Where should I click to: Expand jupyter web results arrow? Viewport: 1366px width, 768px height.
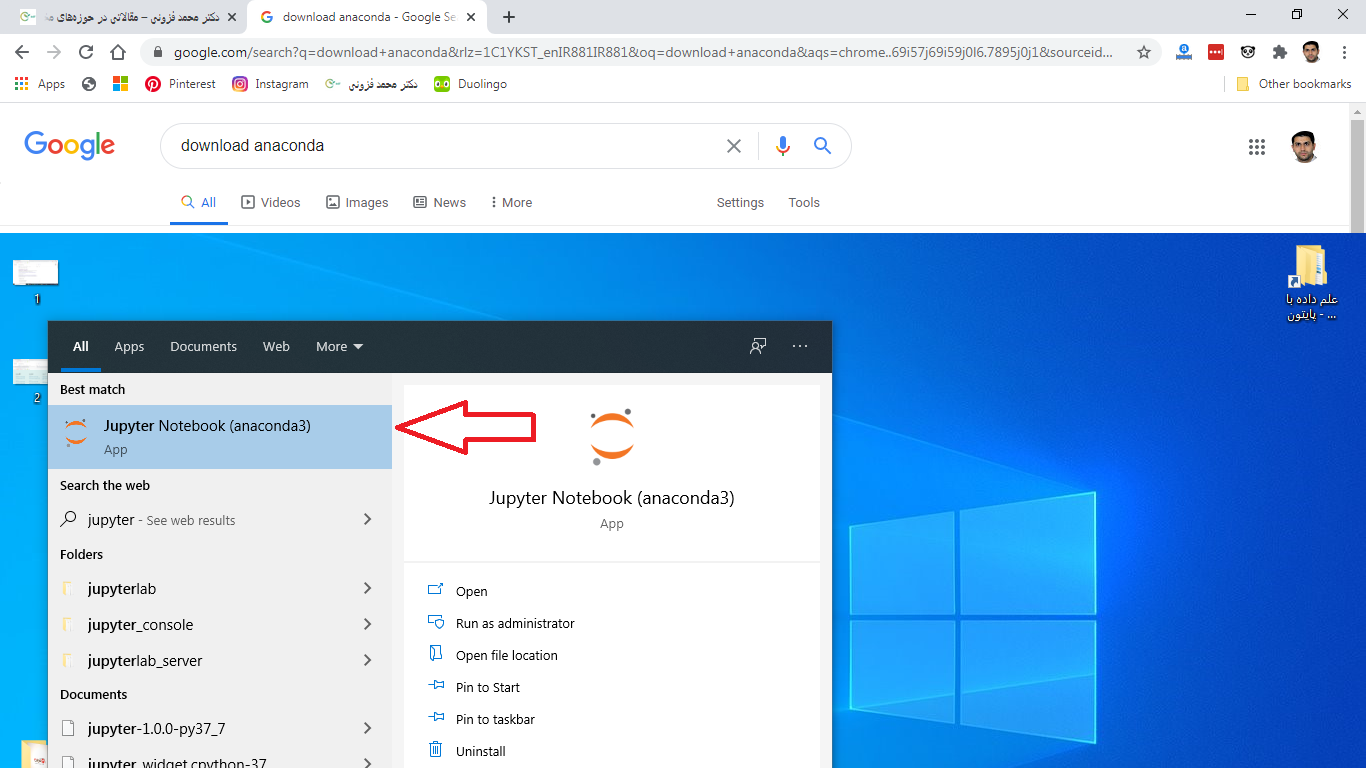368,519
